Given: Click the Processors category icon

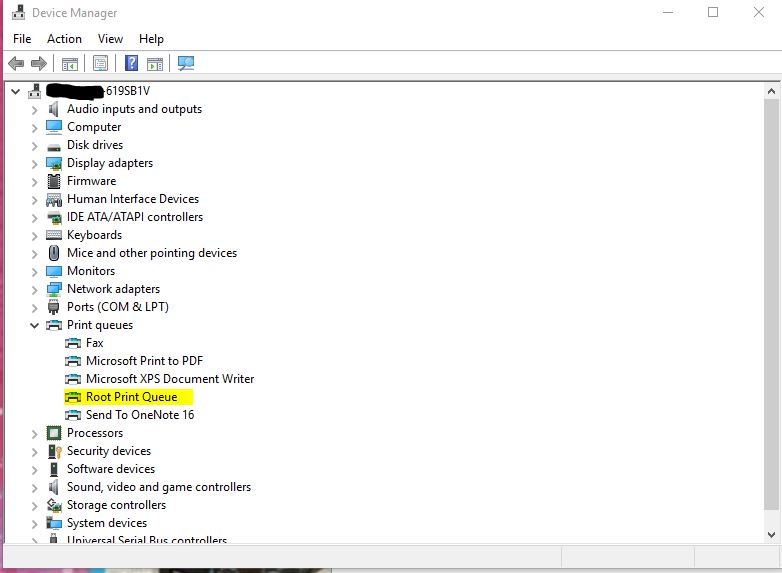Looking at the screenshot, I should pos(54,433).
